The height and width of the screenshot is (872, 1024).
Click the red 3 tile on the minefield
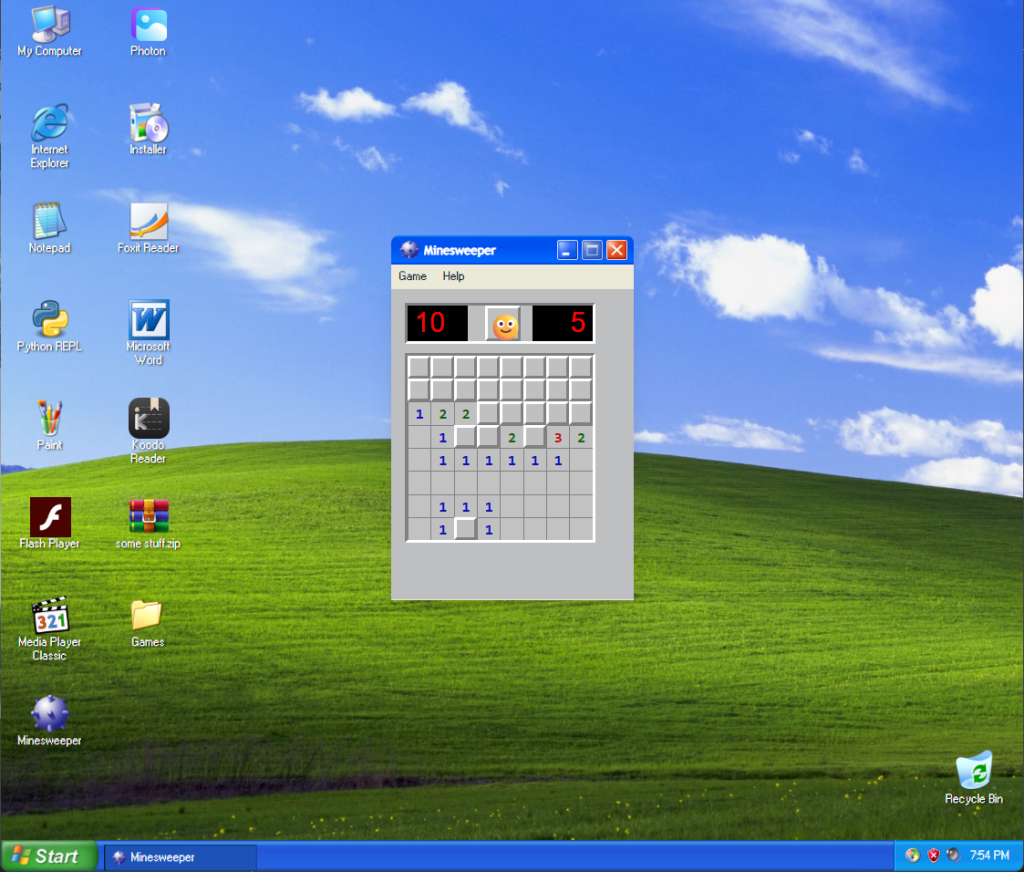(x=558, y=438)
